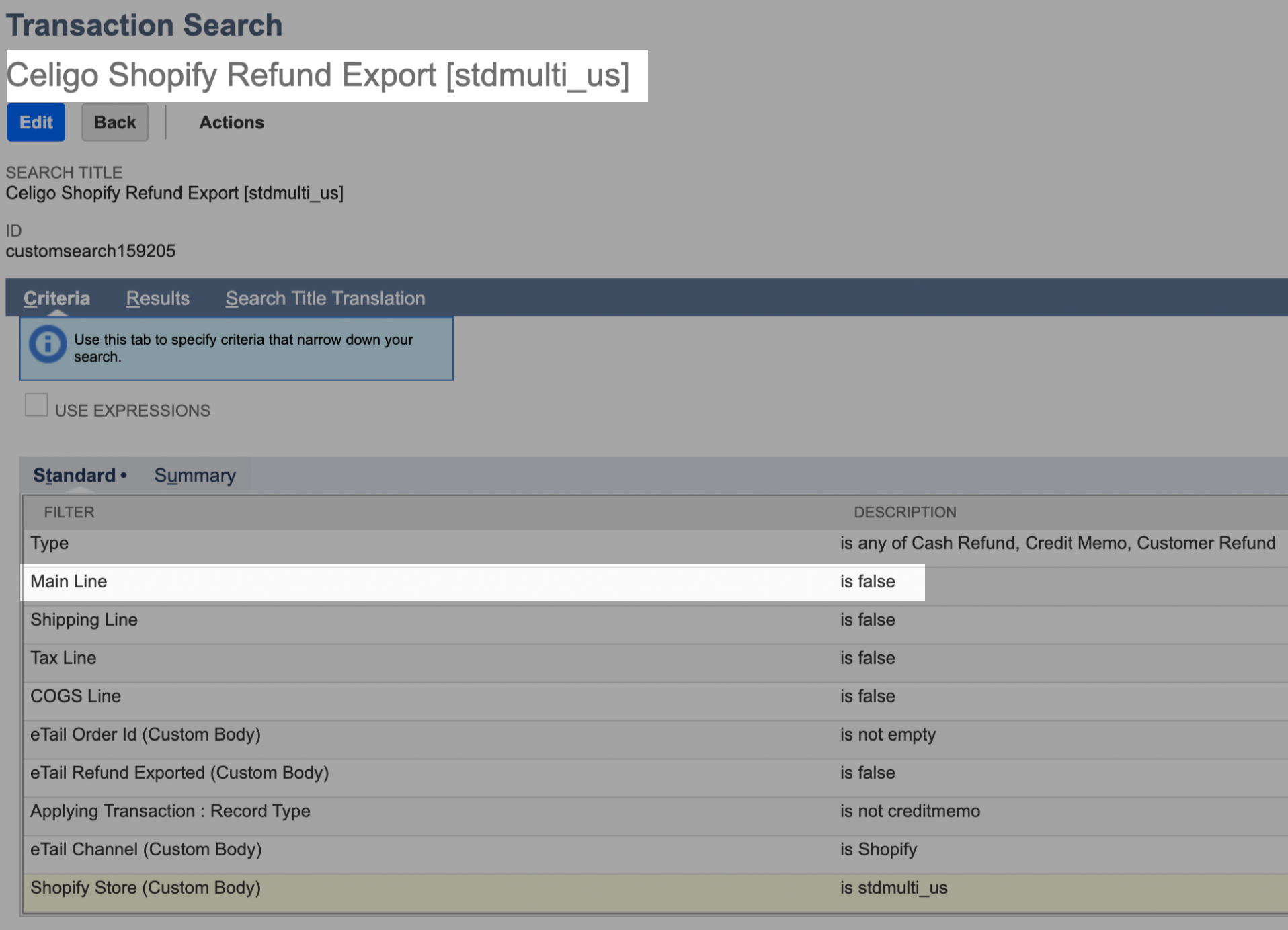Click the 'is not empty' description
The height and width of the screenshot is (930, 1288).
pyautogui.click(x=887, y=735)
